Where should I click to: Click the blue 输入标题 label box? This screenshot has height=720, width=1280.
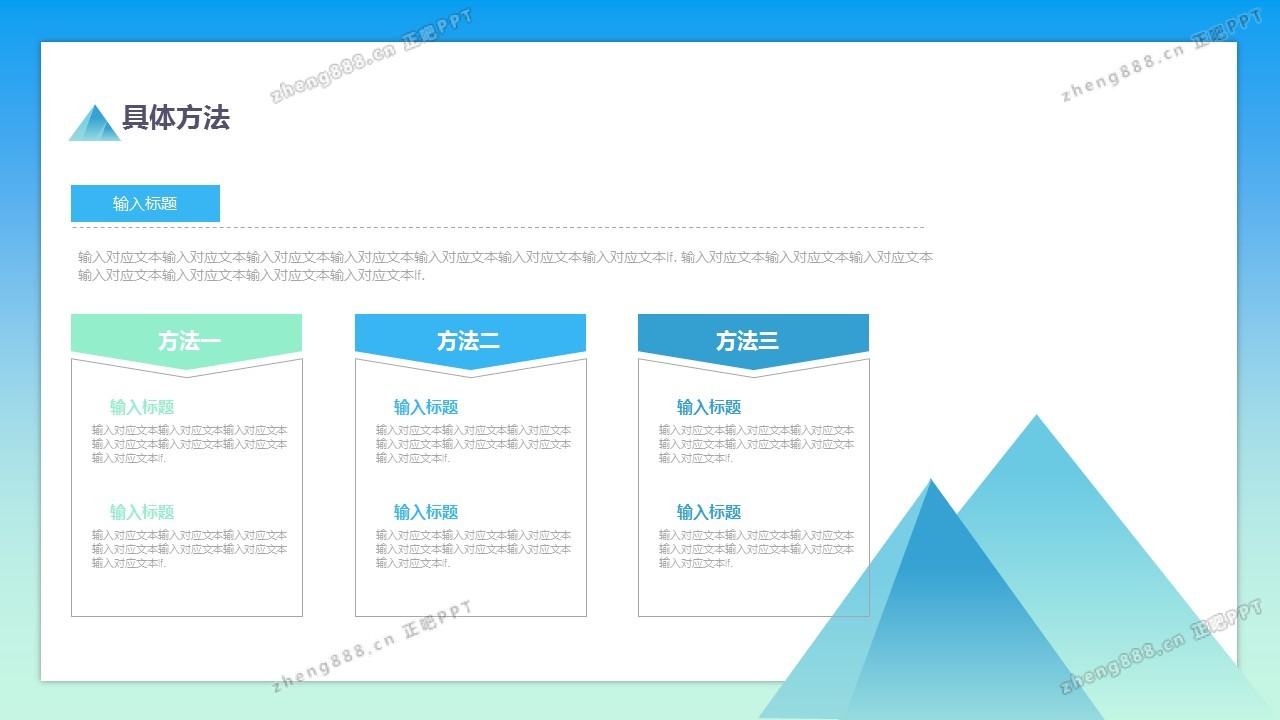click(x=145, y=203)
